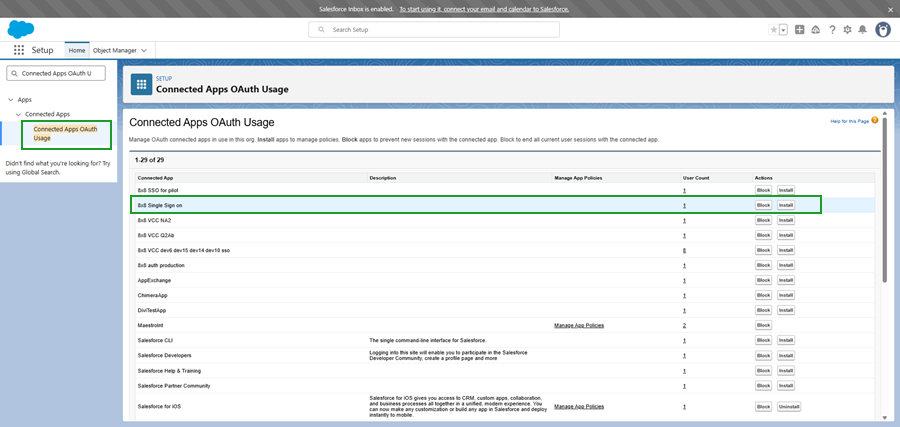Block the 8x8 Single Sign on app
Screen dimensions: 900x427
pos(763,205)
